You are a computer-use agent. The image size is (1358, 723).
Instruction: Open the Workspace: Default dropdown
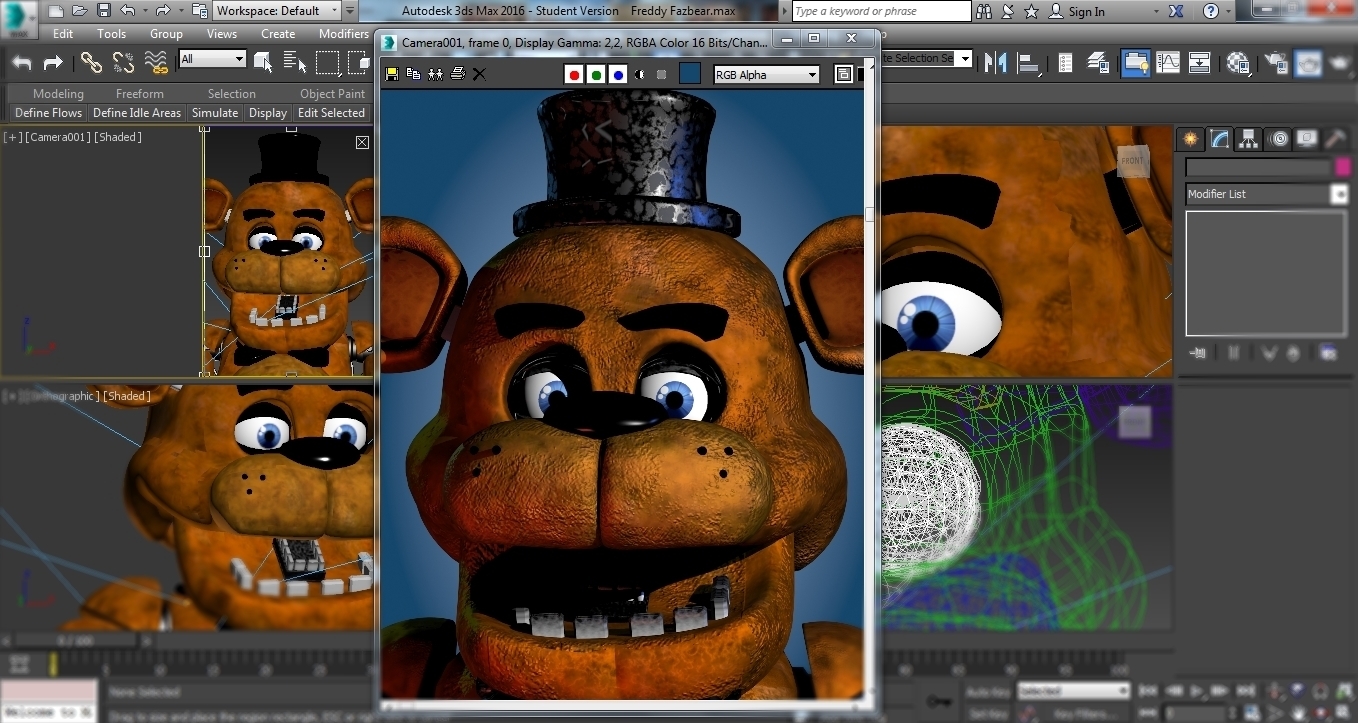[277, 11]
